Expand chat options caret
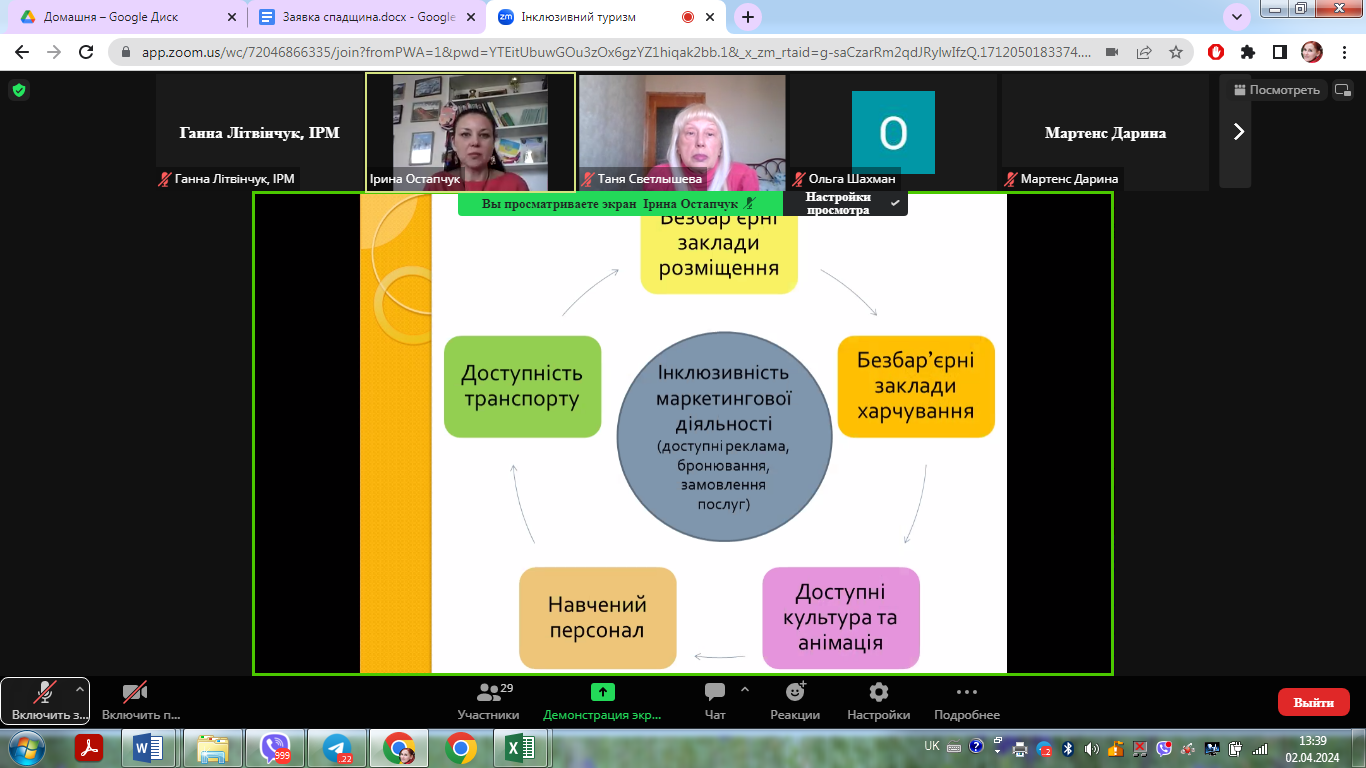The height and width of the screenshot is (768, 1366). point(744,689)
